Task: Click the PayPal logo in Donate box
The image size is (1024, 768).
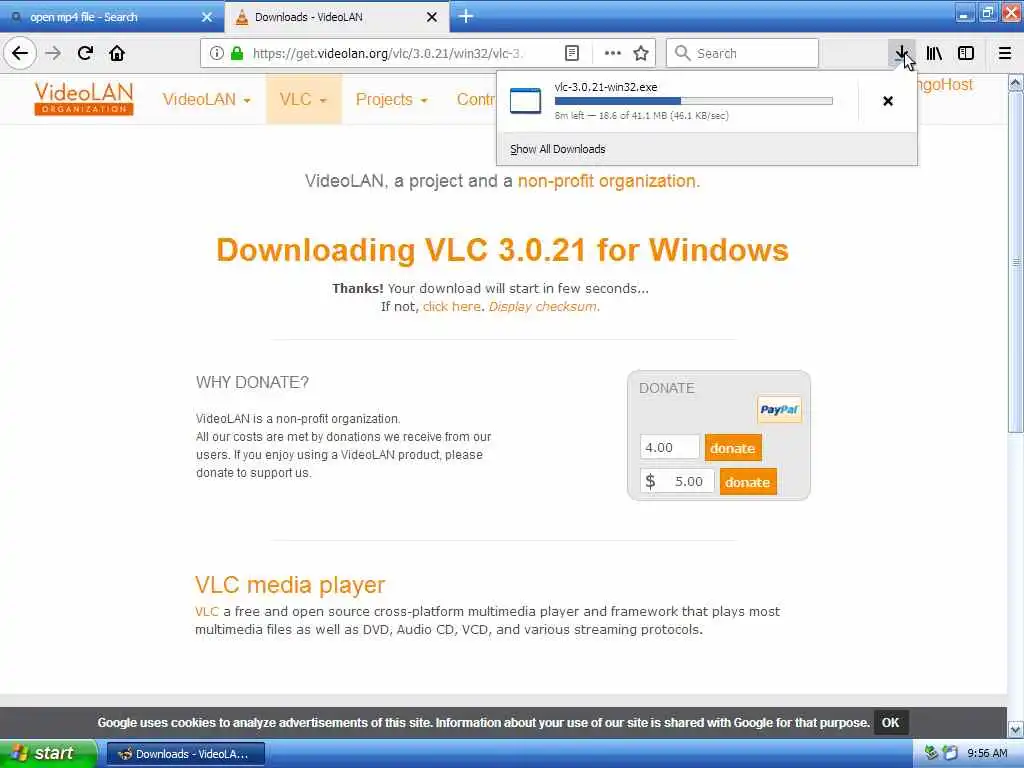Action: pos(779,409)
